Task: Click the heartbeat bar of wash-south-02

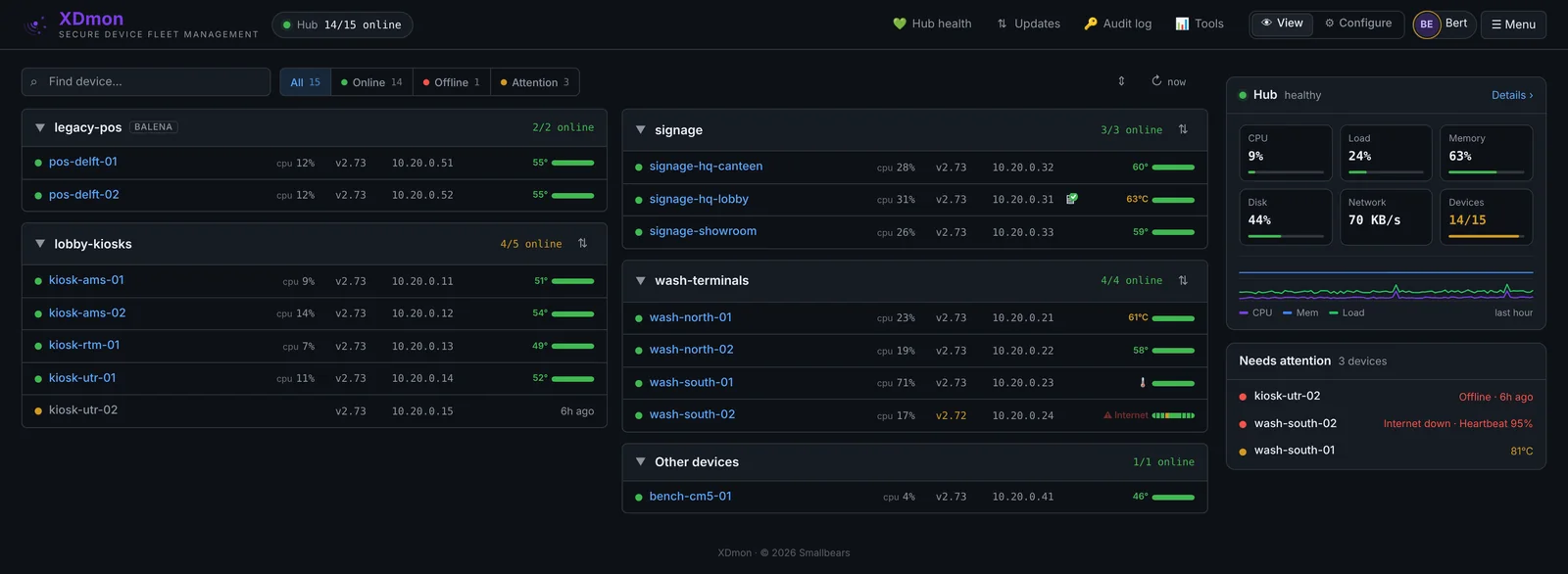Action: pos(1173,415)
